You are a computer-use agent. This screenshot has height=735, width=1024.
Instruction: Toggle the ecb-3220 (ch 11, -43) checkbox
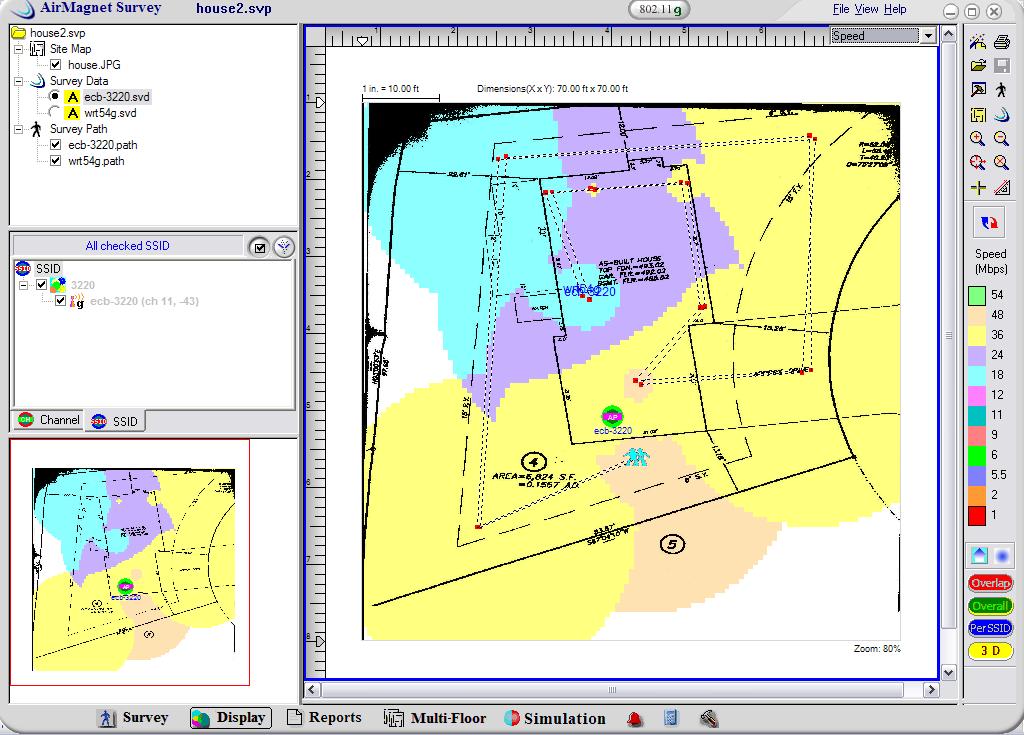[61, 301]
